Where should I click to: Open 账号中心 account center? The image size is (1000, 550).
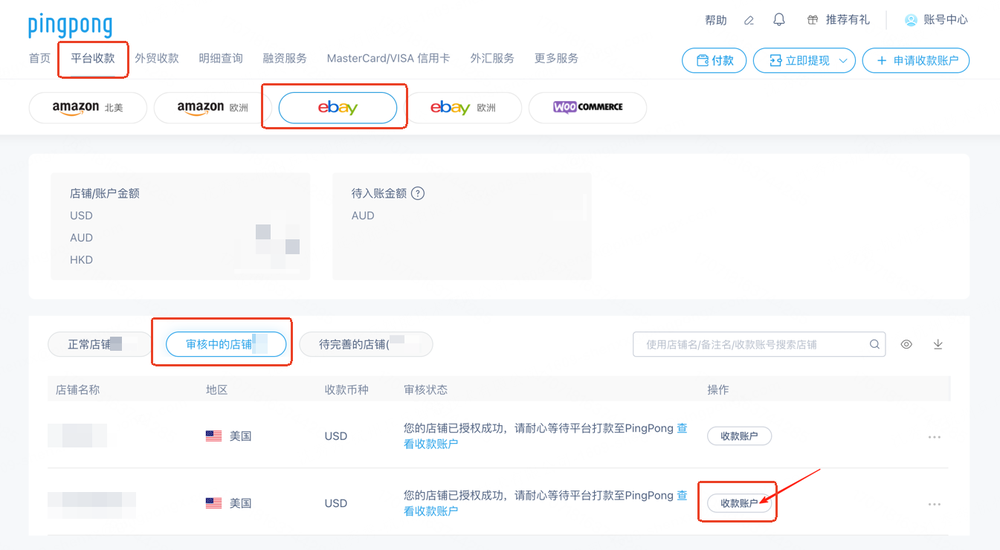coord(936,20)
